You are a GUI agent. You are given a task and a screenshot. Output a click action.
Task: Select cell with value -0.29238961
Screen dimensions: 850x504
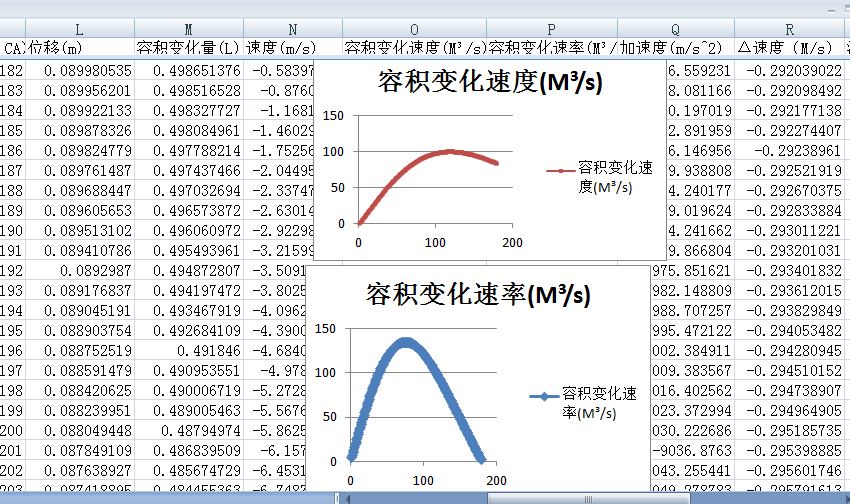pyautogui.click(x=789, y=151)
